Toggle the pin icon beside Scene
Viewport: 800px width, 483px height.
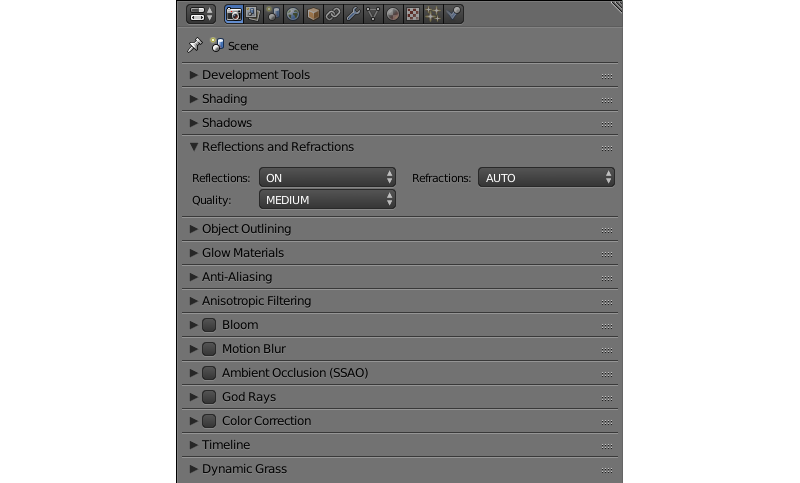[x=194, y=45]
